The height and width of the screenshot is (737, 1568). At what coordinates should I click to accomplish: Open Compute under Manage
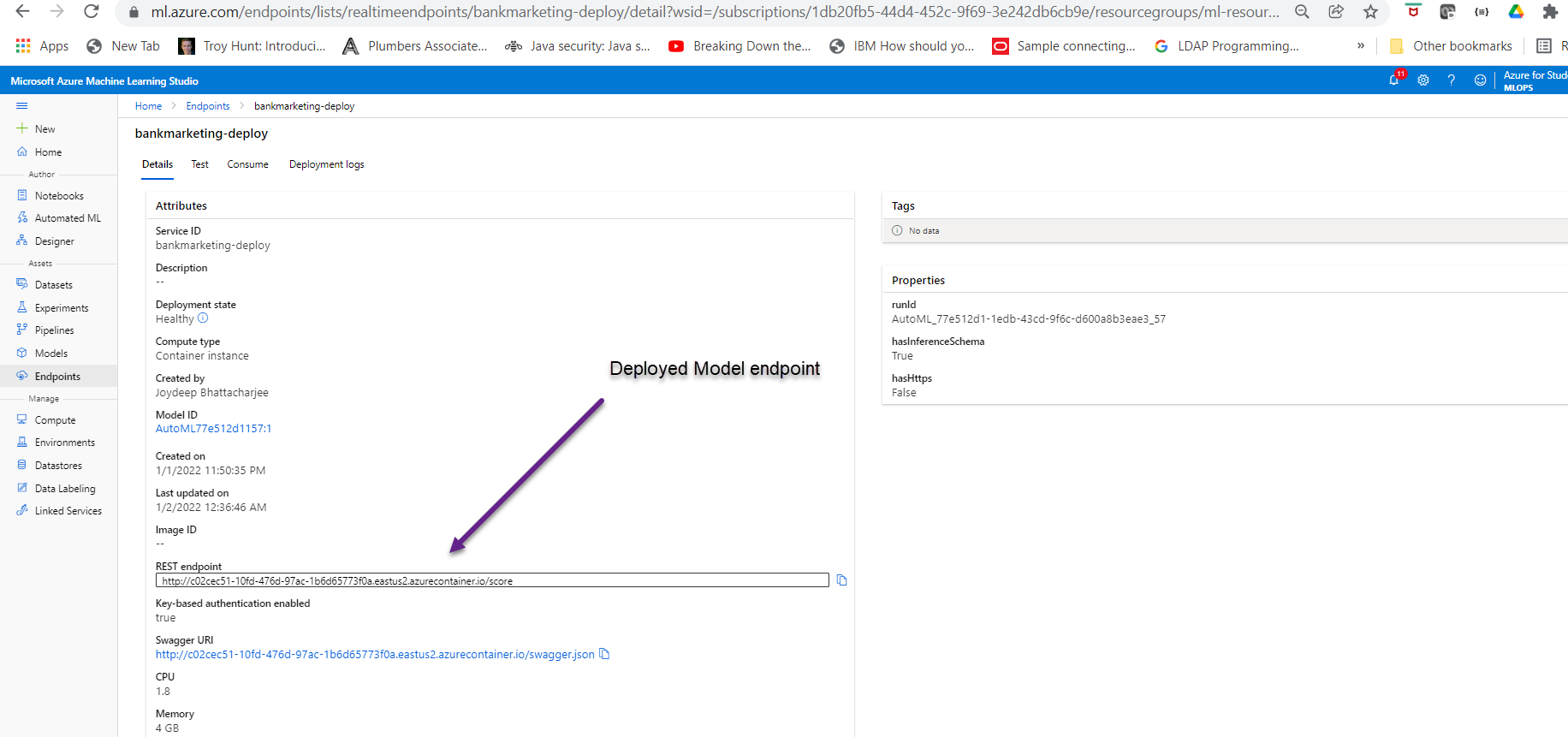[x=55, y=419]
